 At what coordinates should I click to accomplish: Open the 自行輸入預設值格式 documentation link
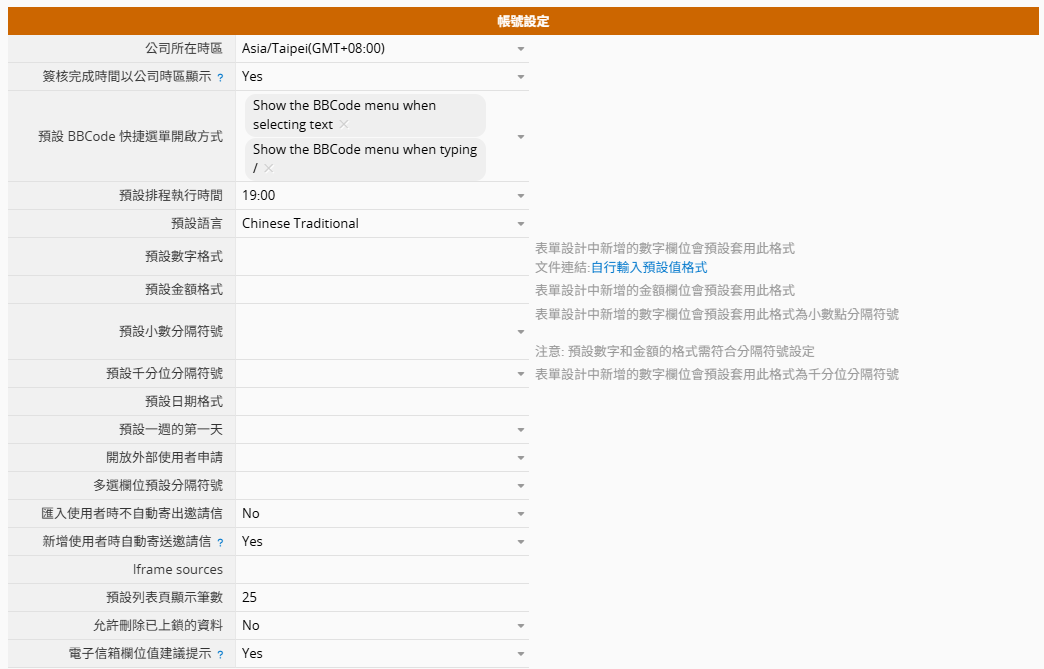click(648, 268)
